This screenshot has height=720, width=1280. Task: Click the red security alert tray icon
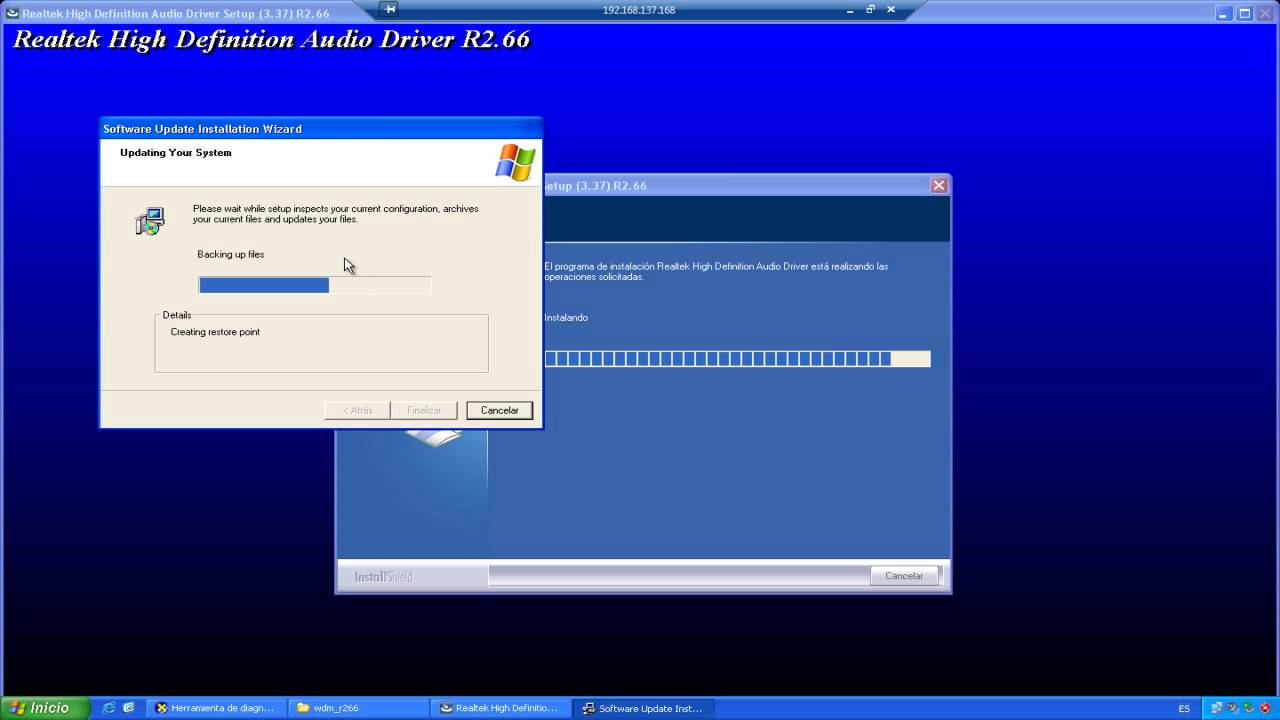pyautogui.click(x=1267, y=708)
